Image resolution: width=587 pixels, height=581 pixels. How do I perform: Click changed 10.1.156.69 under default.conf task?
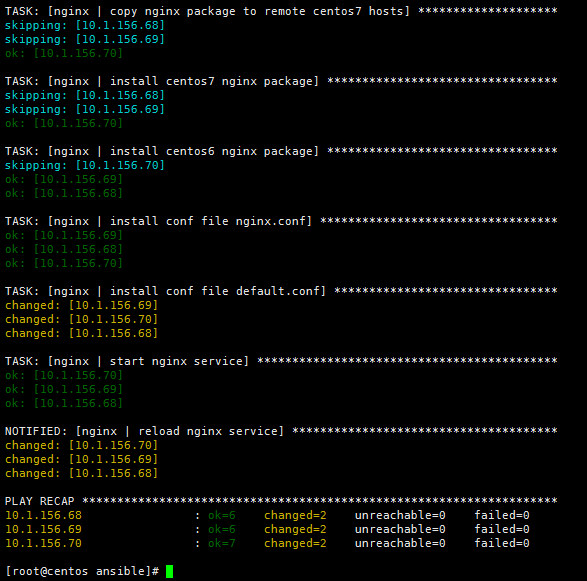82,305
